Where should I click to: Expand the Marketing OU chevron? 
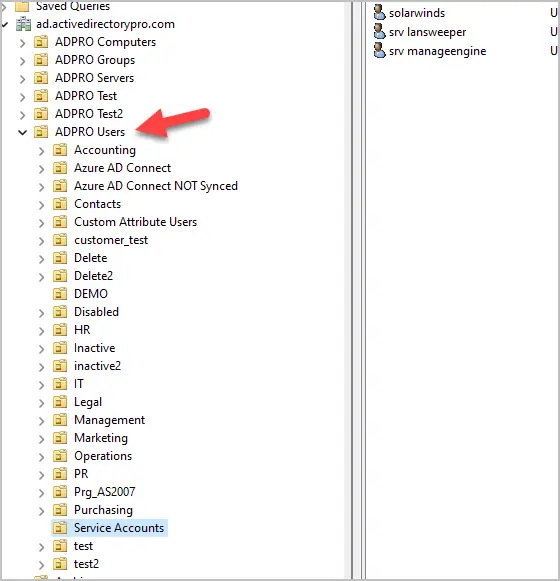pos(42,439)
